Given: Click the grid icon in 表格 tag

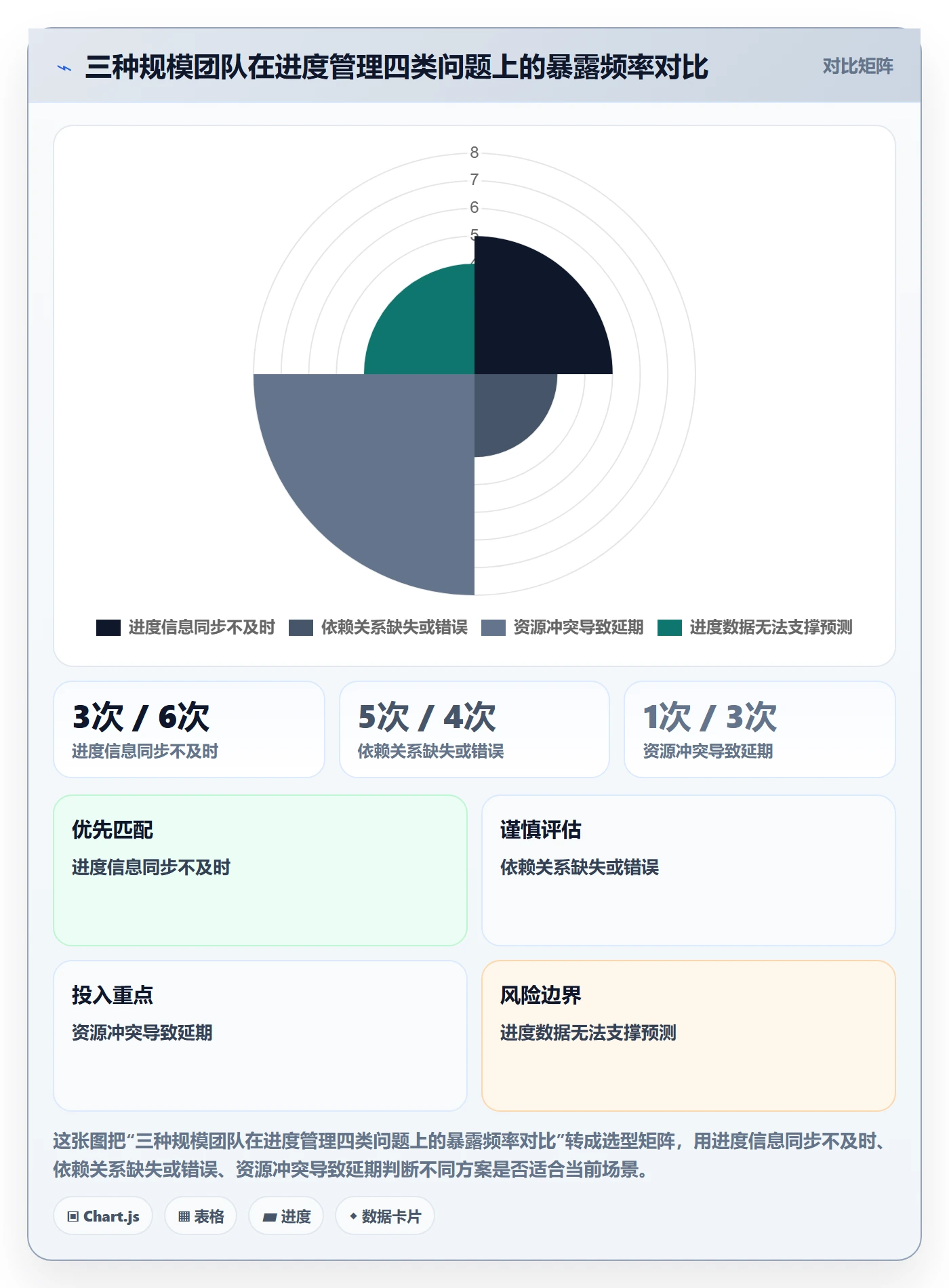Looking at the screenshot, I should point(184,1217).
